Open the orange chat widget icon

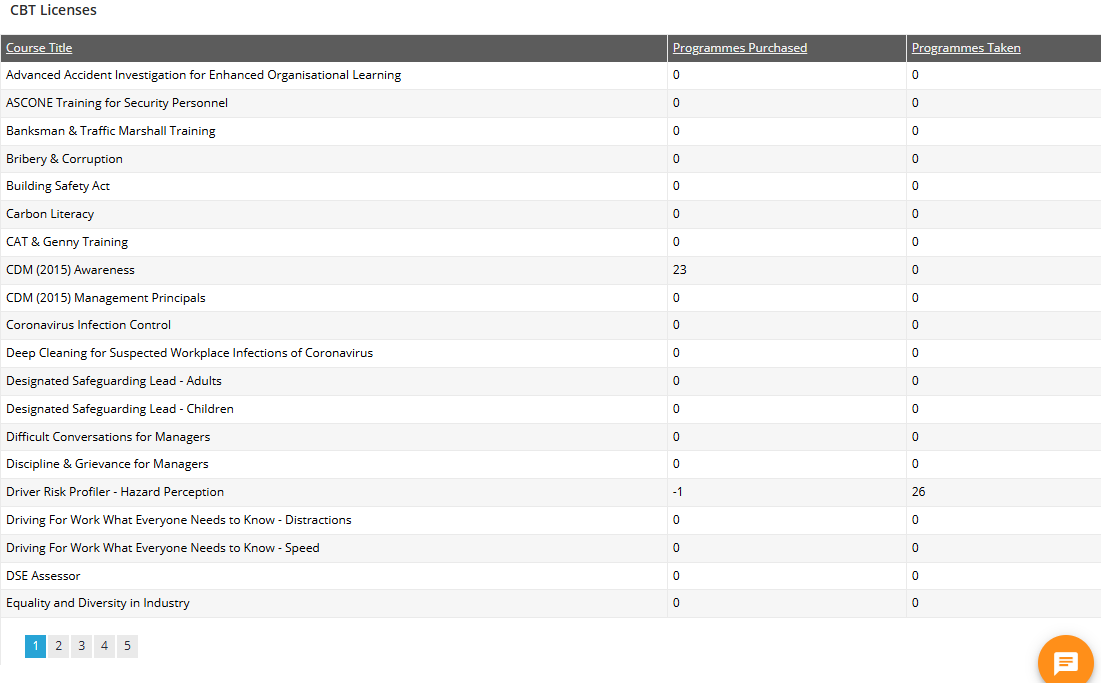1065,662
